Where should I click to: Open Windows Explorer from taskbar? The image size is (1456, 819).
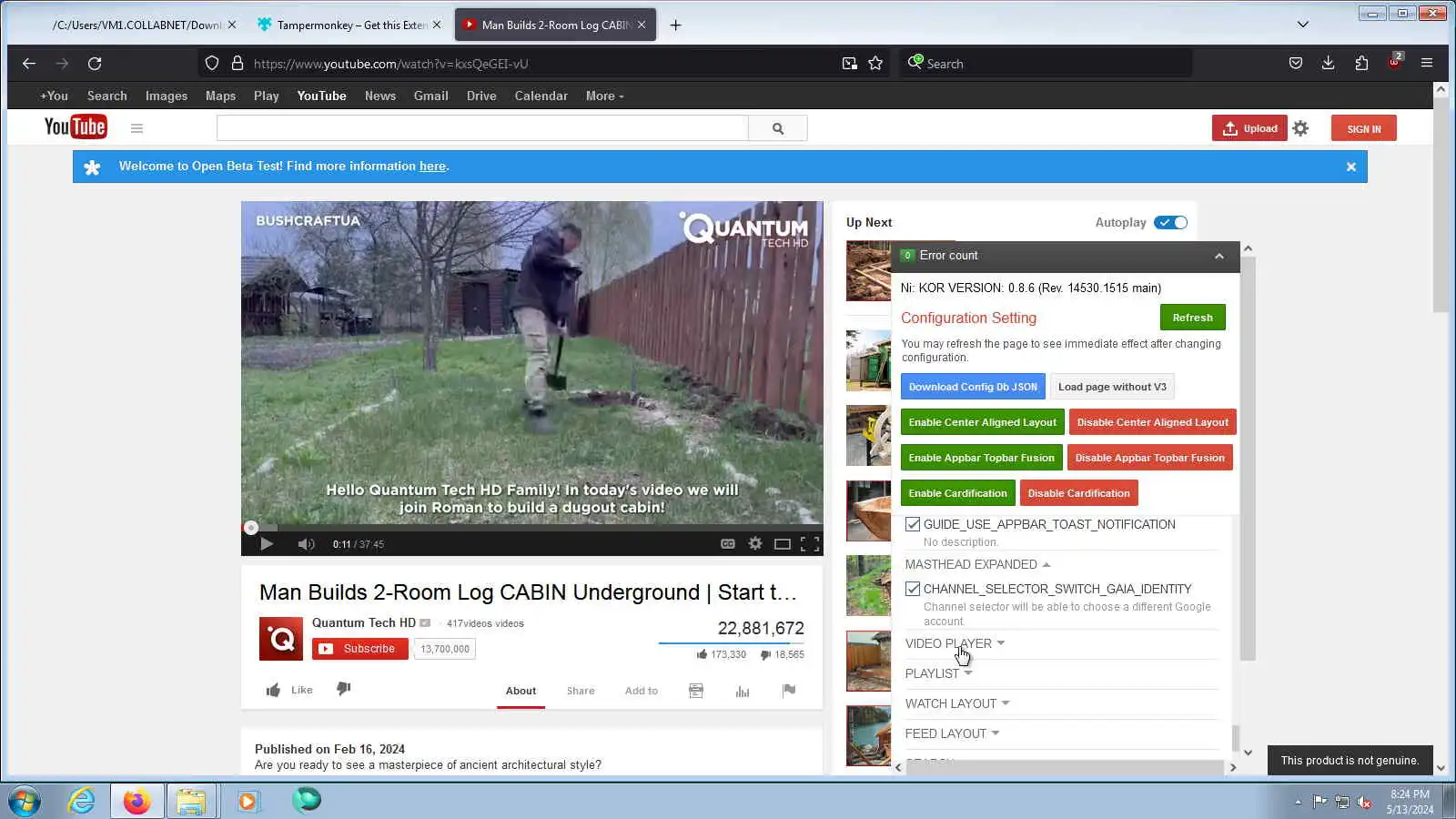pos(191,801)
